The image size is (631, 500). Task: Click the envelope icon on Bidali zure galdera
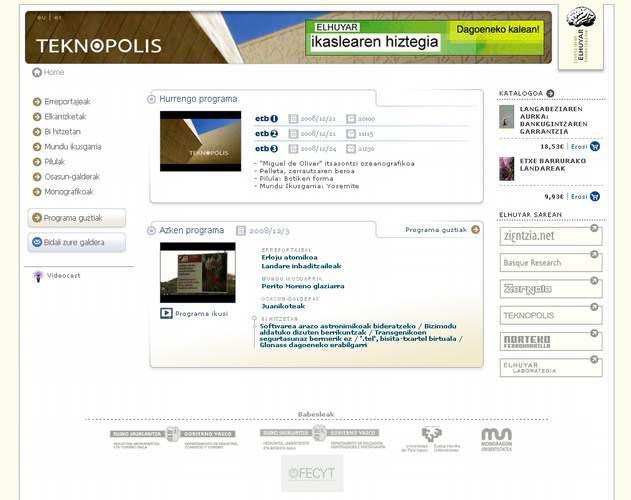pyautogui.click(x=37, y=242)
